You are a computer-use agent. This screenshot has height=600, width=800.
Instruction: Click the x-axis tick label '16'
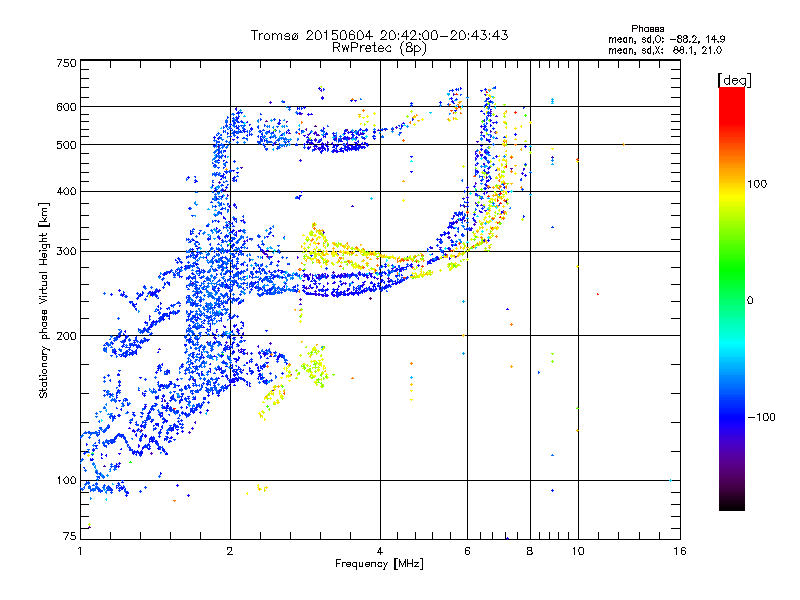tap(680, 551)
